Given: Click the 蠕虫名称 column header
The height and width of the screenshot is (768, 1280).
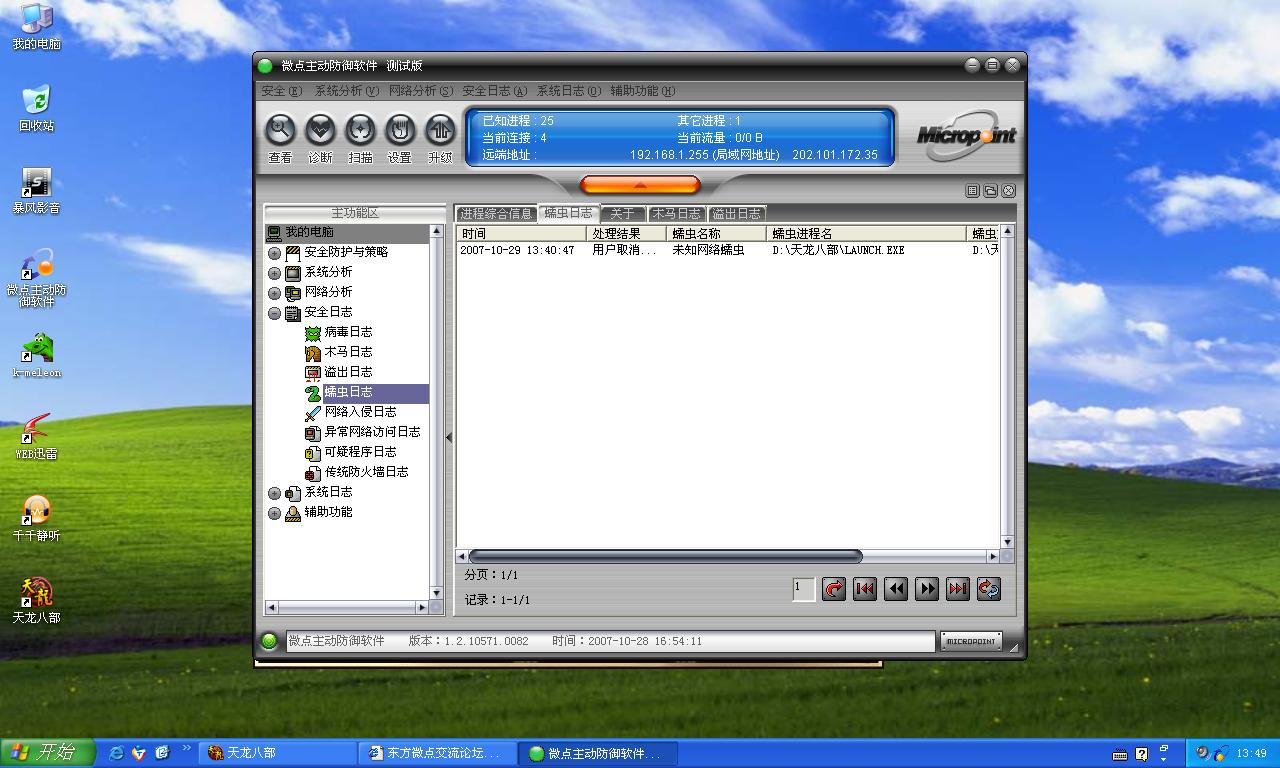Looking at the screenshot, I should pyautogui.click(x=717, y=233).
